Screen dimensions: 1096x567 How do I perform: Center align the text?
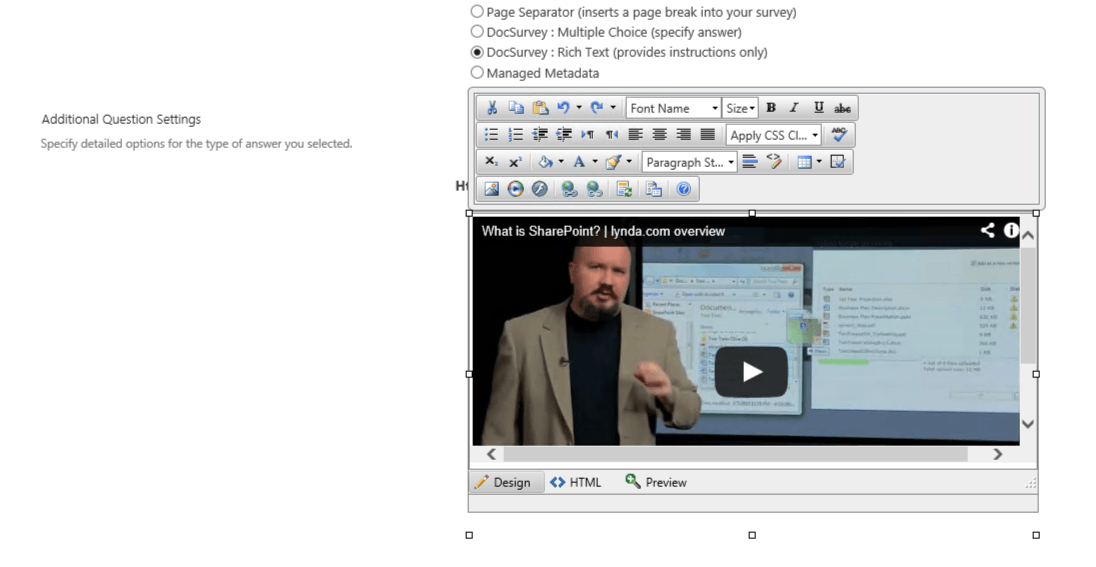click(x=660, y=134)
